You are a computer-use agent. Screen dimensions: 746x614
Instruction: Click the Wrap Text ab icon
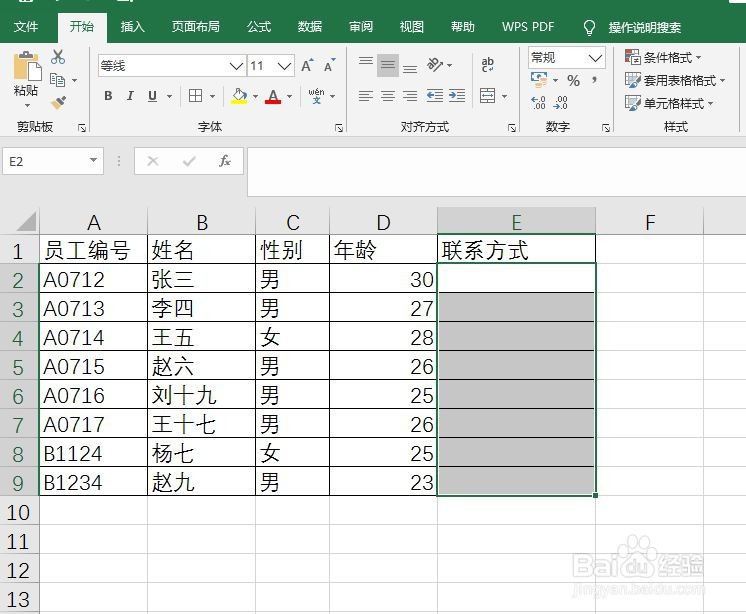(487, 65)
